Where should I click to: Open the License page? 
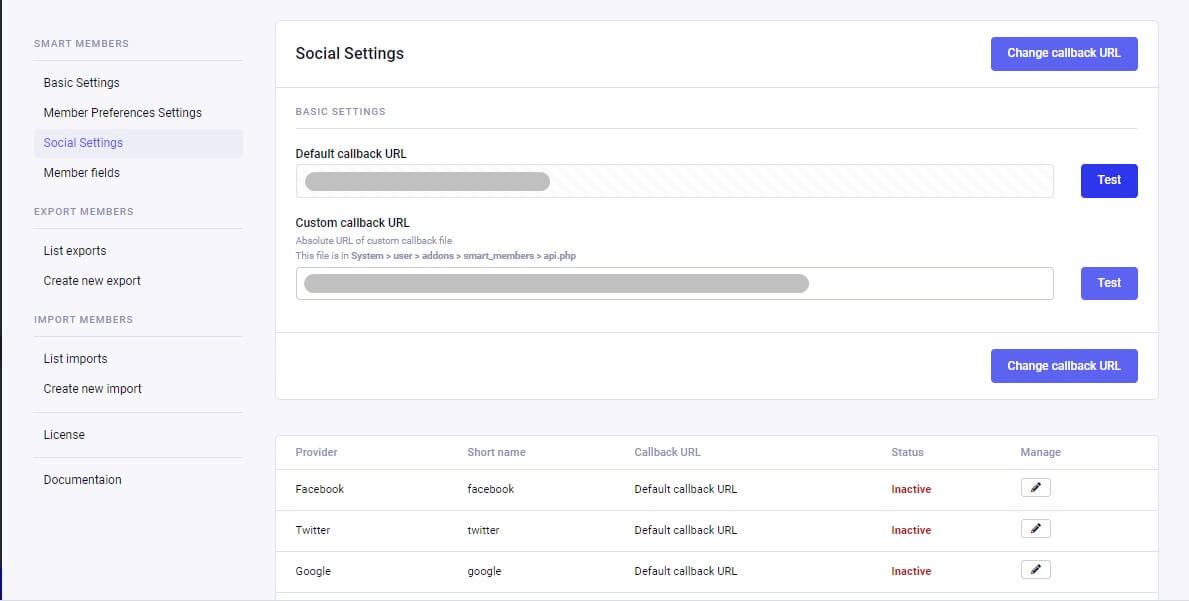tap(64, 435)
